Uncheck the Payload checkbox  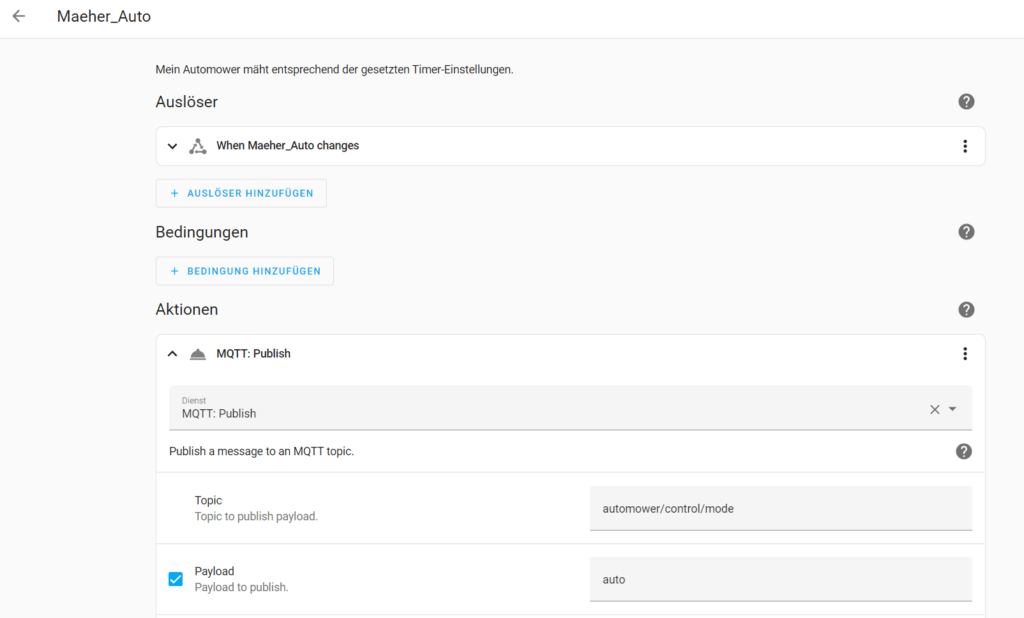tap(176, 579)
